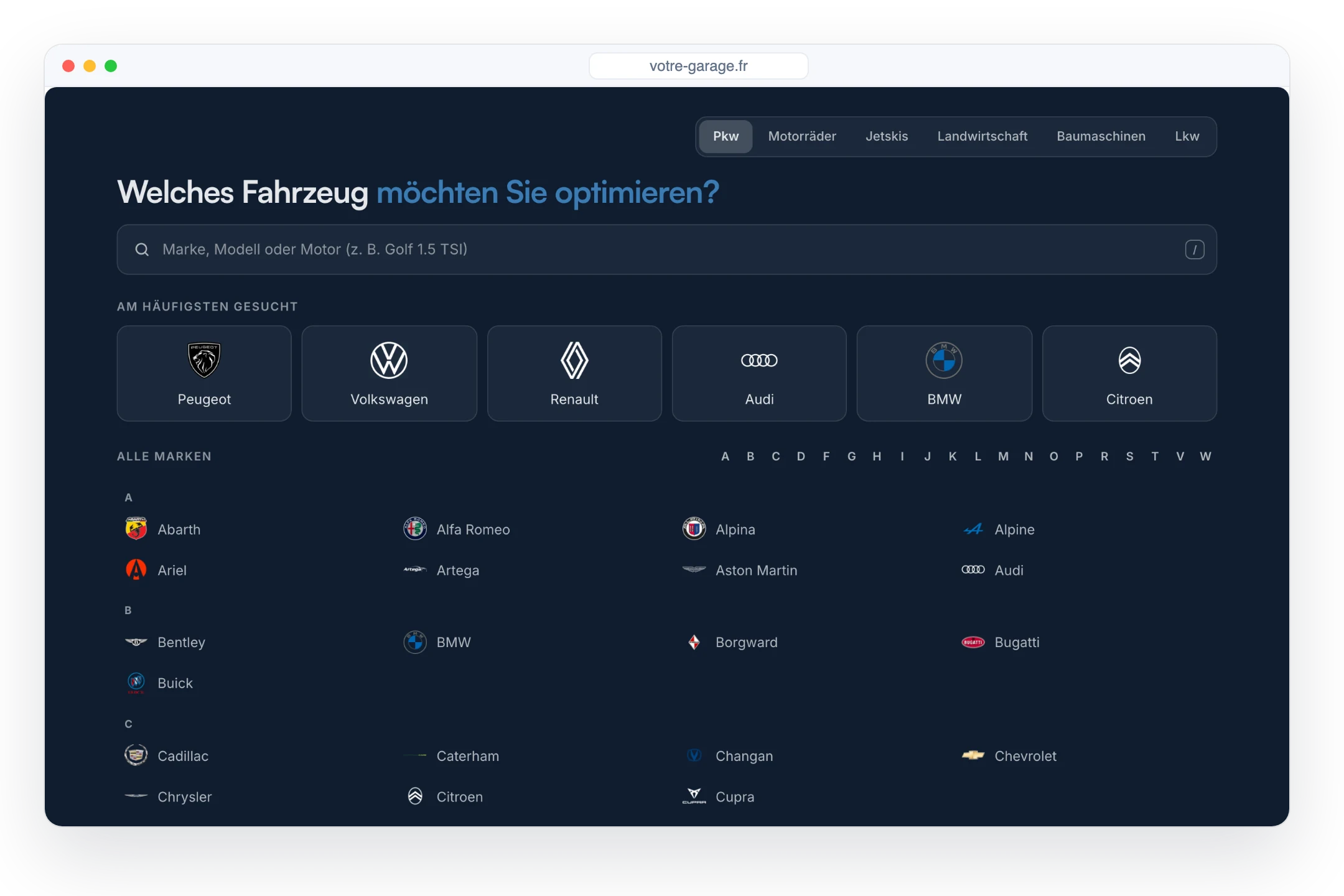The image size is (1344, 896).
Task: Focus the Marke, Modell oder Motor search field
Action: point(667,250)
